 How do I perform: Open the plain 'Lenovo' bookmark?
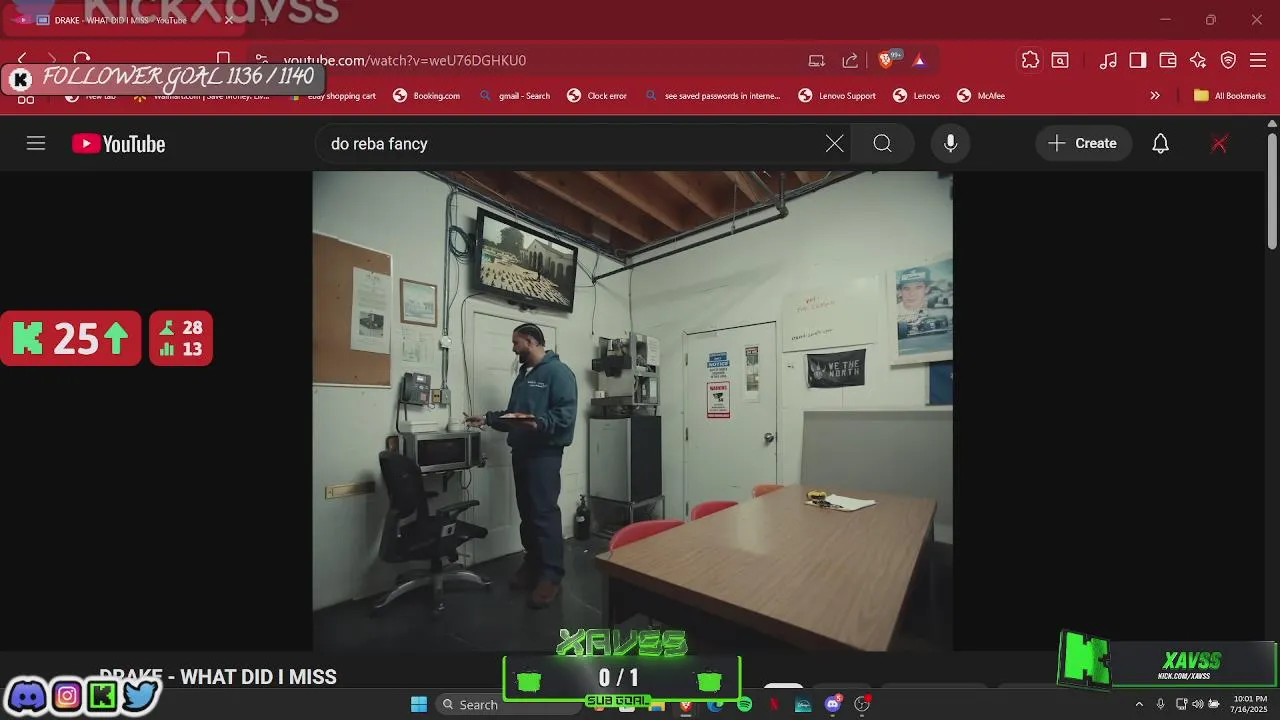(916, 96)
